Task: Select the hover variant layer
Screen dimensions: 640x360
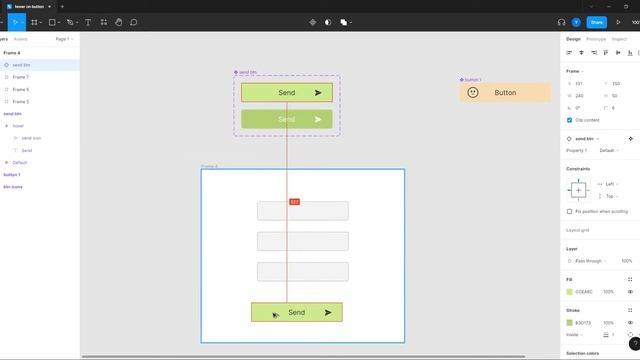Action: [x=40, y=126]
